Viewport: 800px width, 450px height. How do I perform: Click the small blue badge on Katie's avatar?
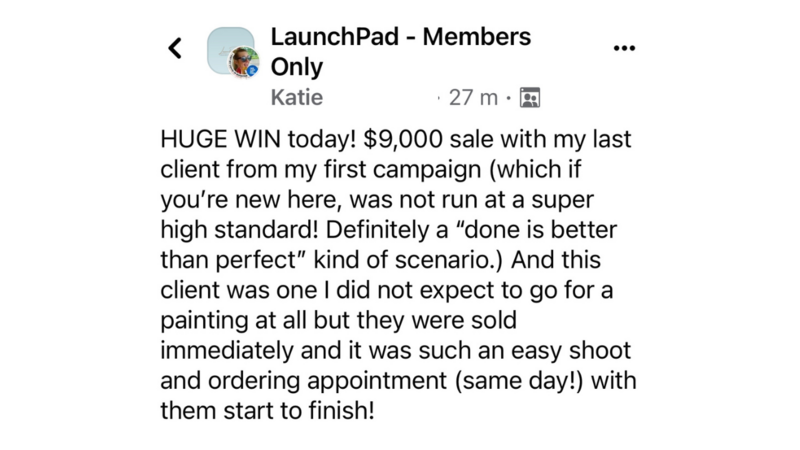point(252,71)
